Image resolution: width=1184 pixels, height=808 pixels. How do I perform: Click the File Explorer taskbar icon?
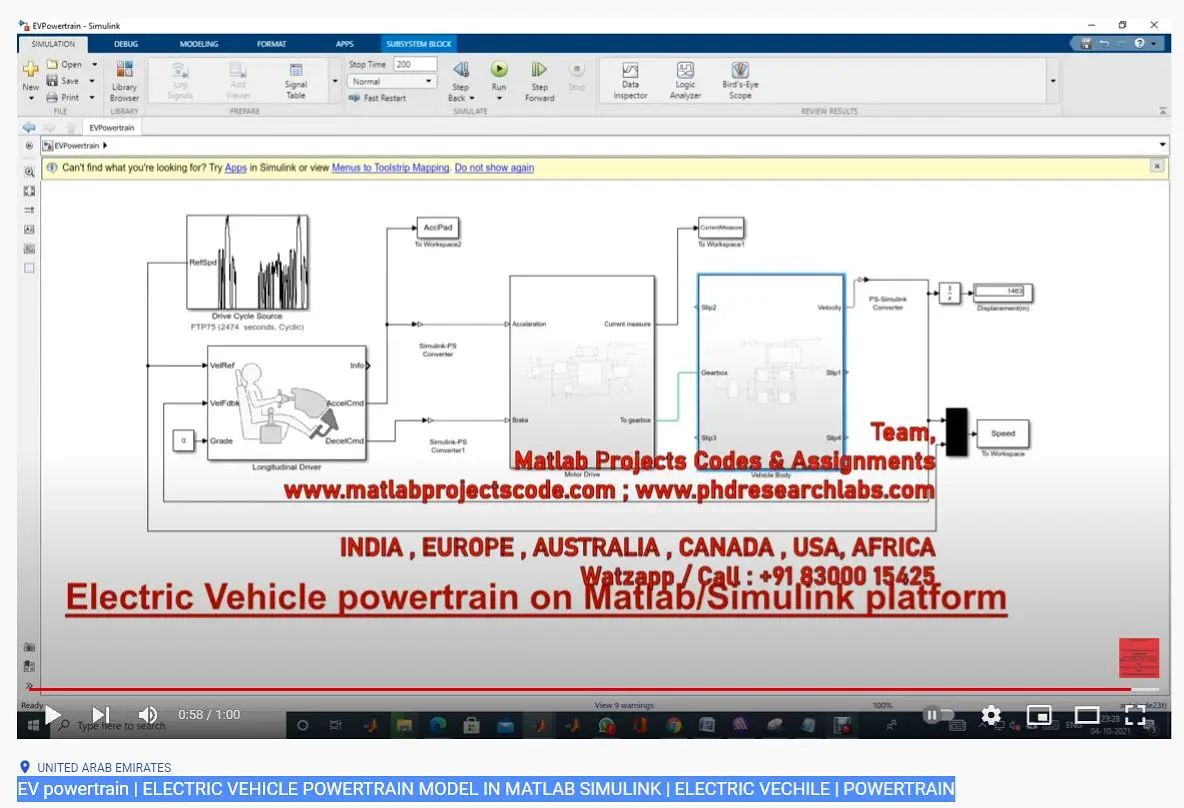[405, 726]
